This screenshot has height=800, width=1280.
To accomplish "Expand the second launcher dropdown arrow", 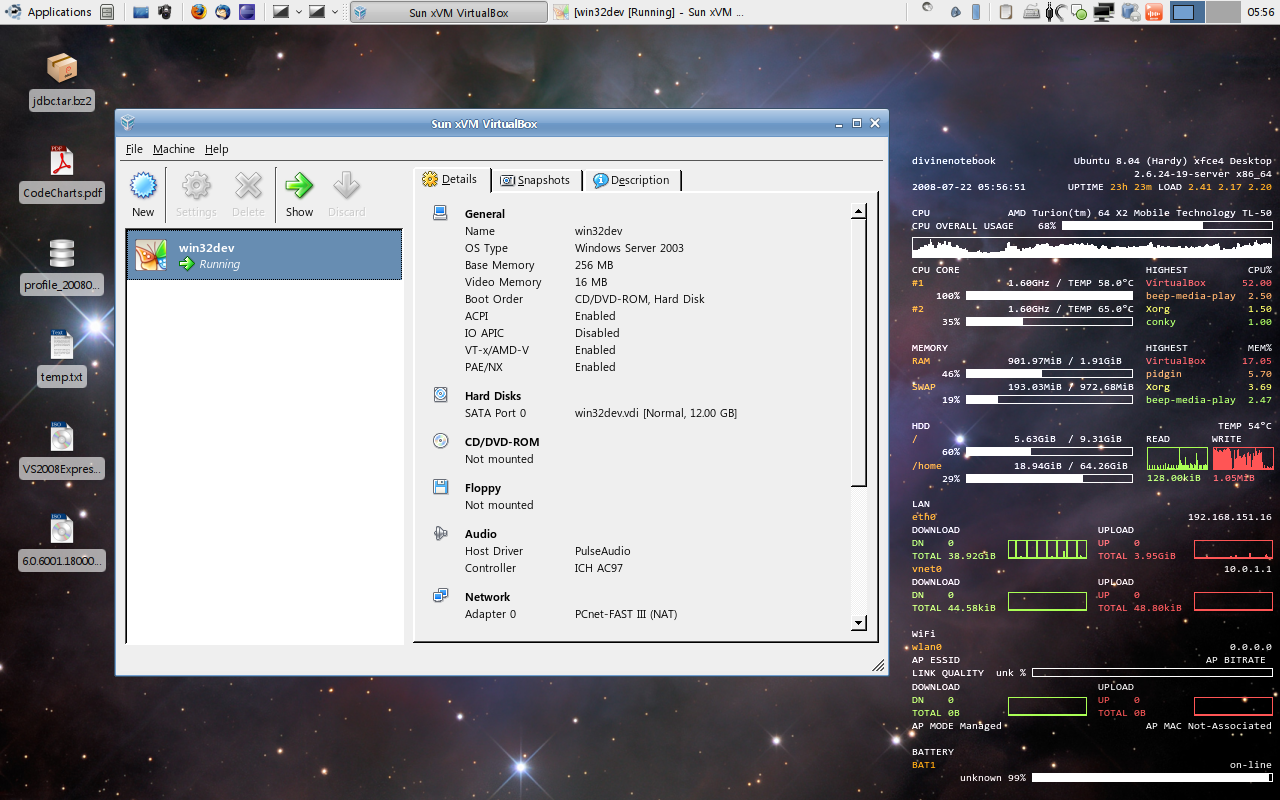I will (334, 12).
